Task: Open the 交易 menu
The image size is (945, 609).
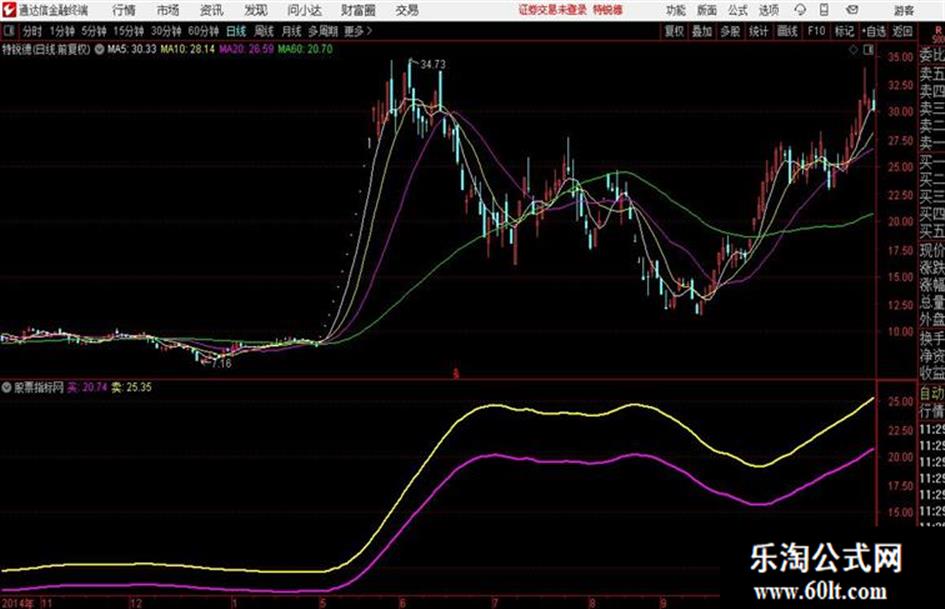Action: click(407, 10)
